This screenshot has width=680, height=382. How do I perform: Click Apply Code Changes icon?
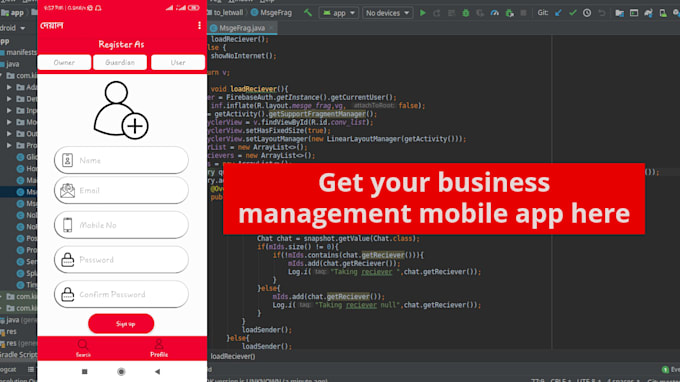click(x=451, y=13)
